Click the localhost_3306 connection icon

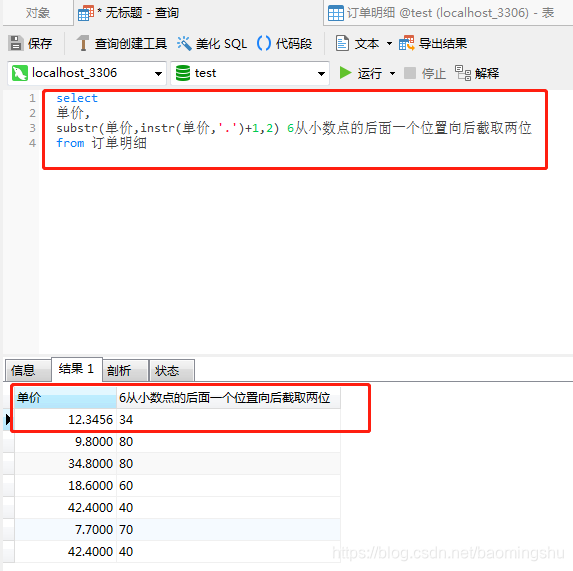tap(20, 73)
